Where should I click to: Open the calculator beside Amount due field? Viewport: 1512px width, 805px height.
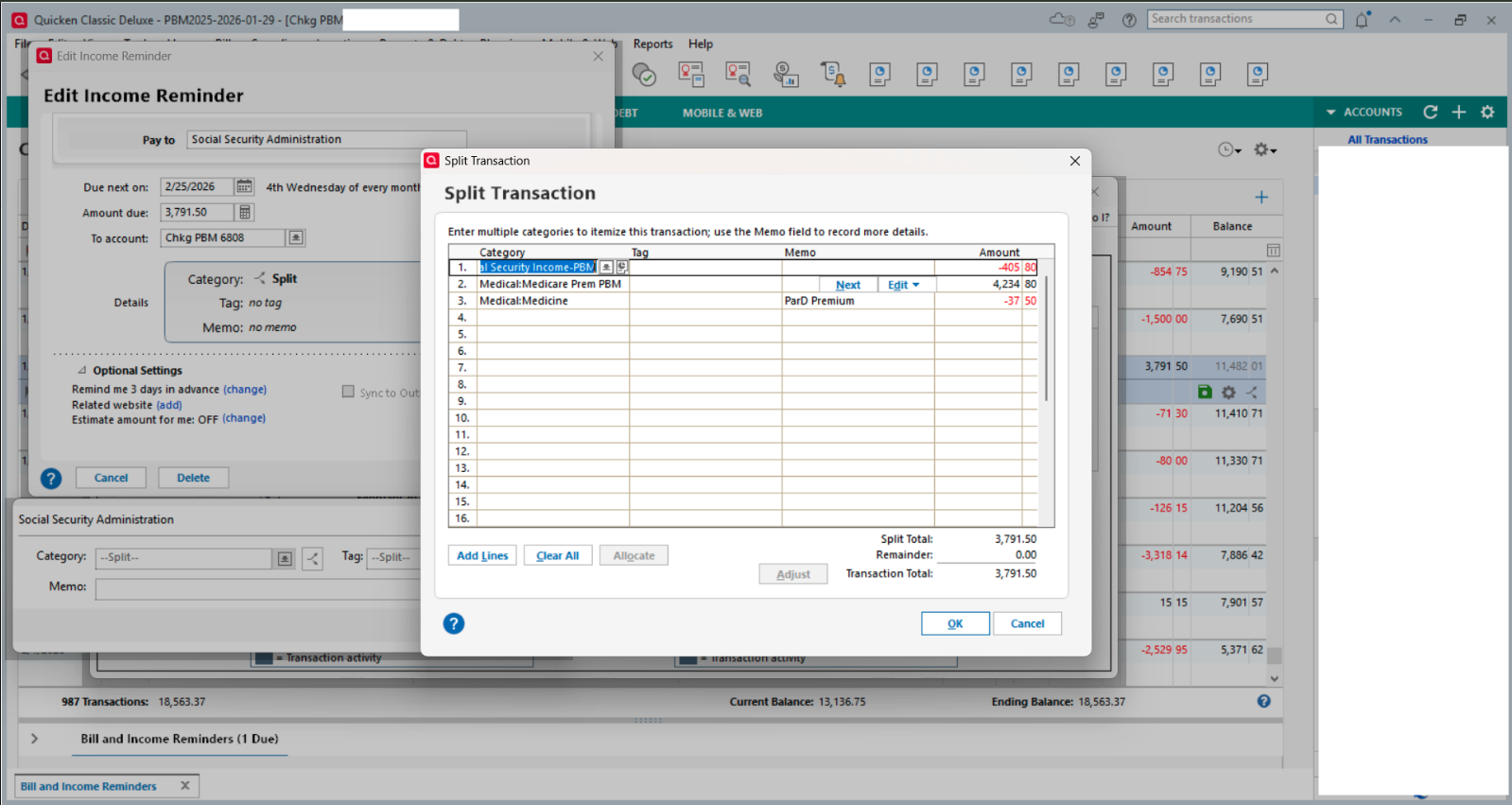pos(245,212)
